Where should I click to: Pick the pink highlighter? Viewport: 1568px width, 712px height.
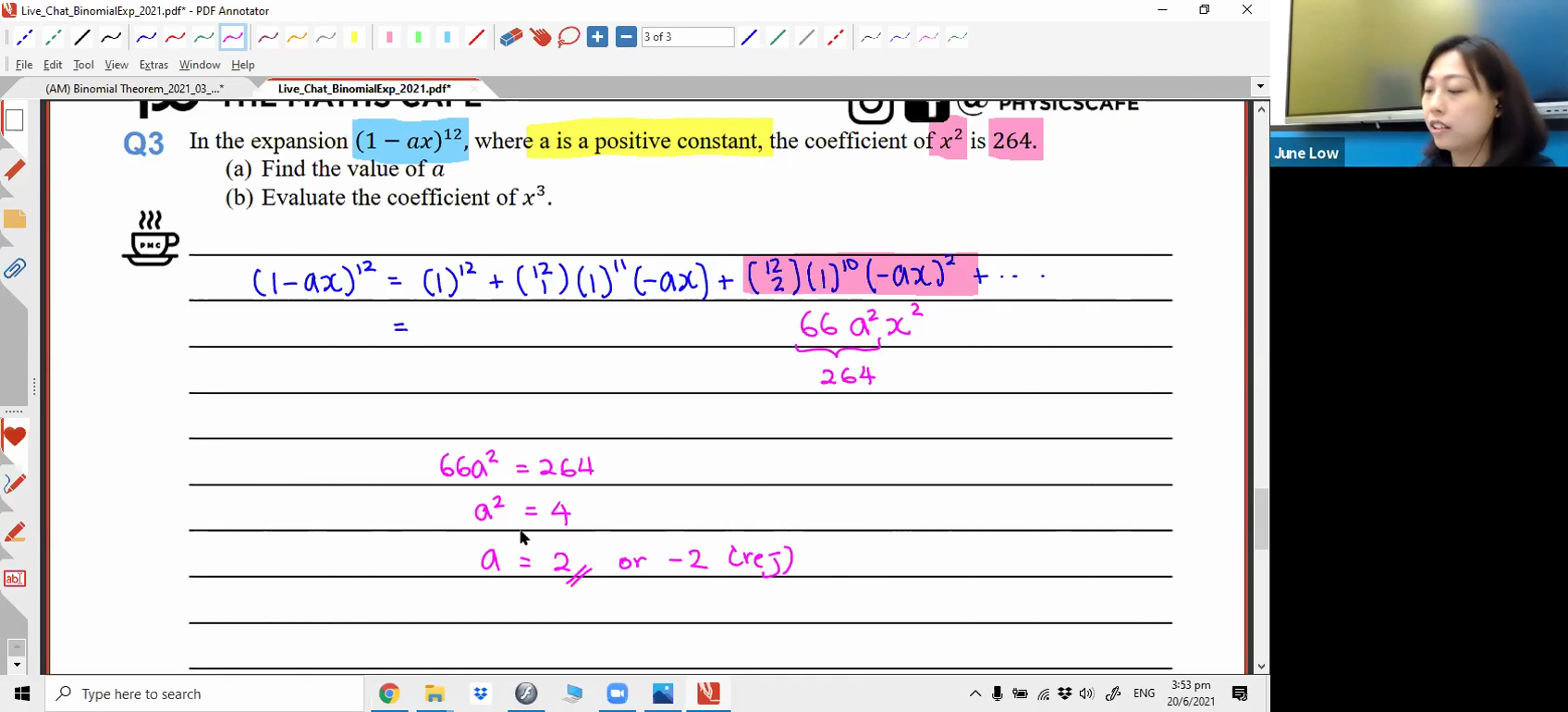[389, 38]
